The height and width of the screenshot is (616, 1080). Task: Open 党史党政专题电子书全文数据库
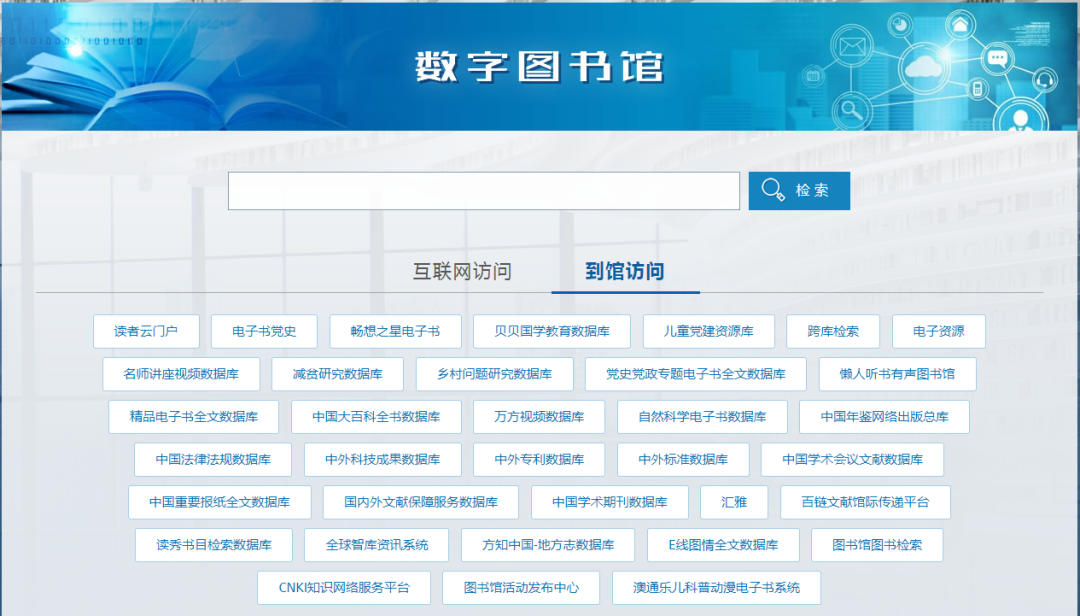coord(696,374)
